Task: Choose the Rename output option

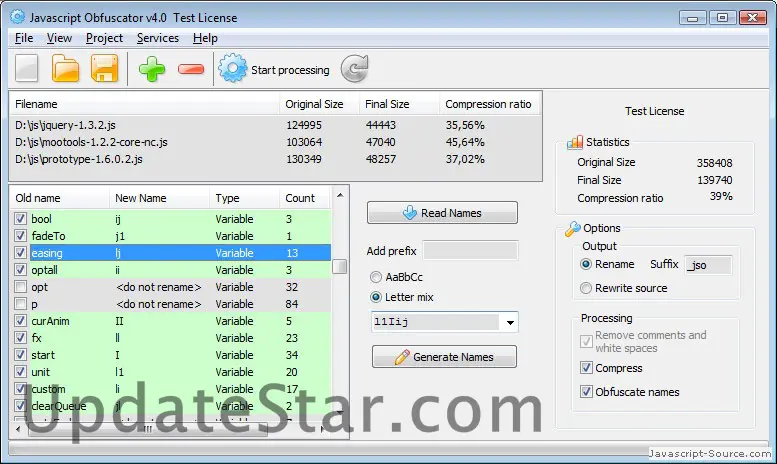Action: click(586, 264)
